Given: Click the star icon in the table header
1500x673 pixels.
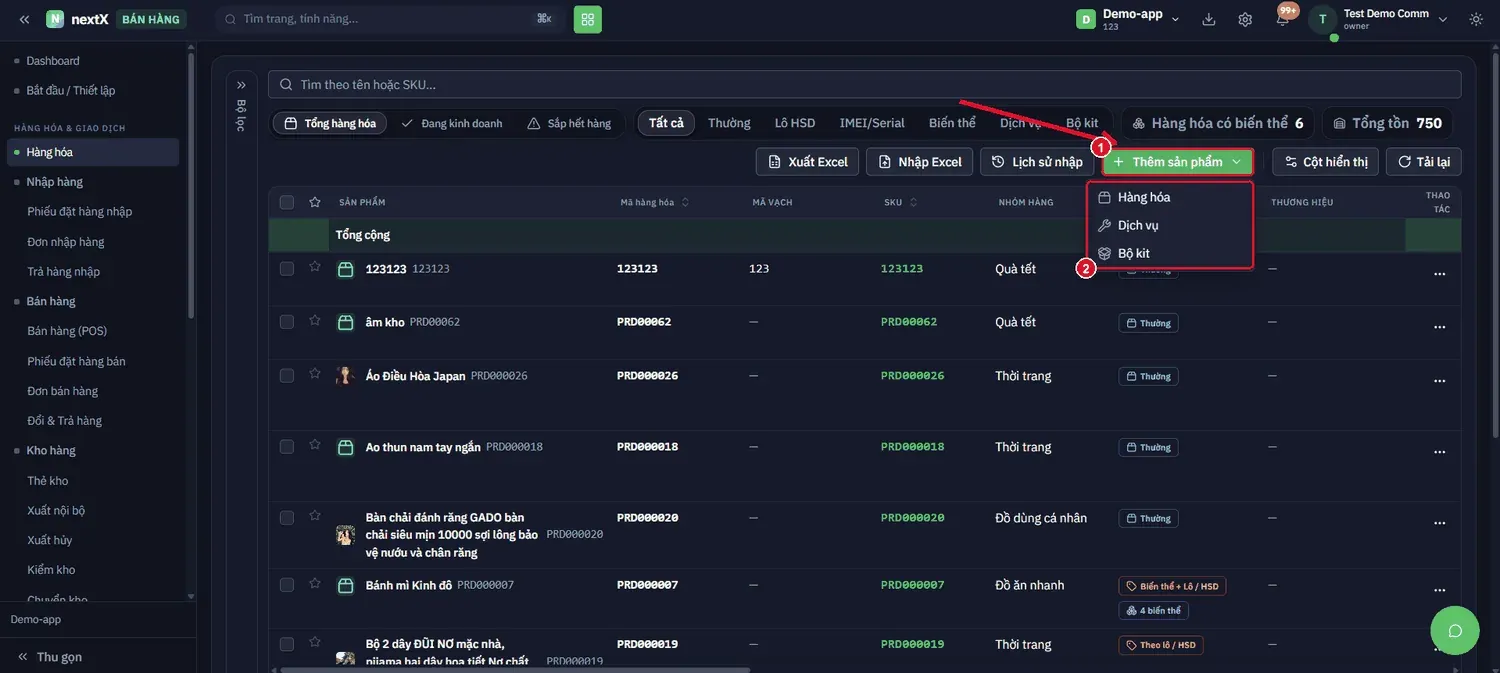Looking at the screenshot, I should [x=315, y=202].
